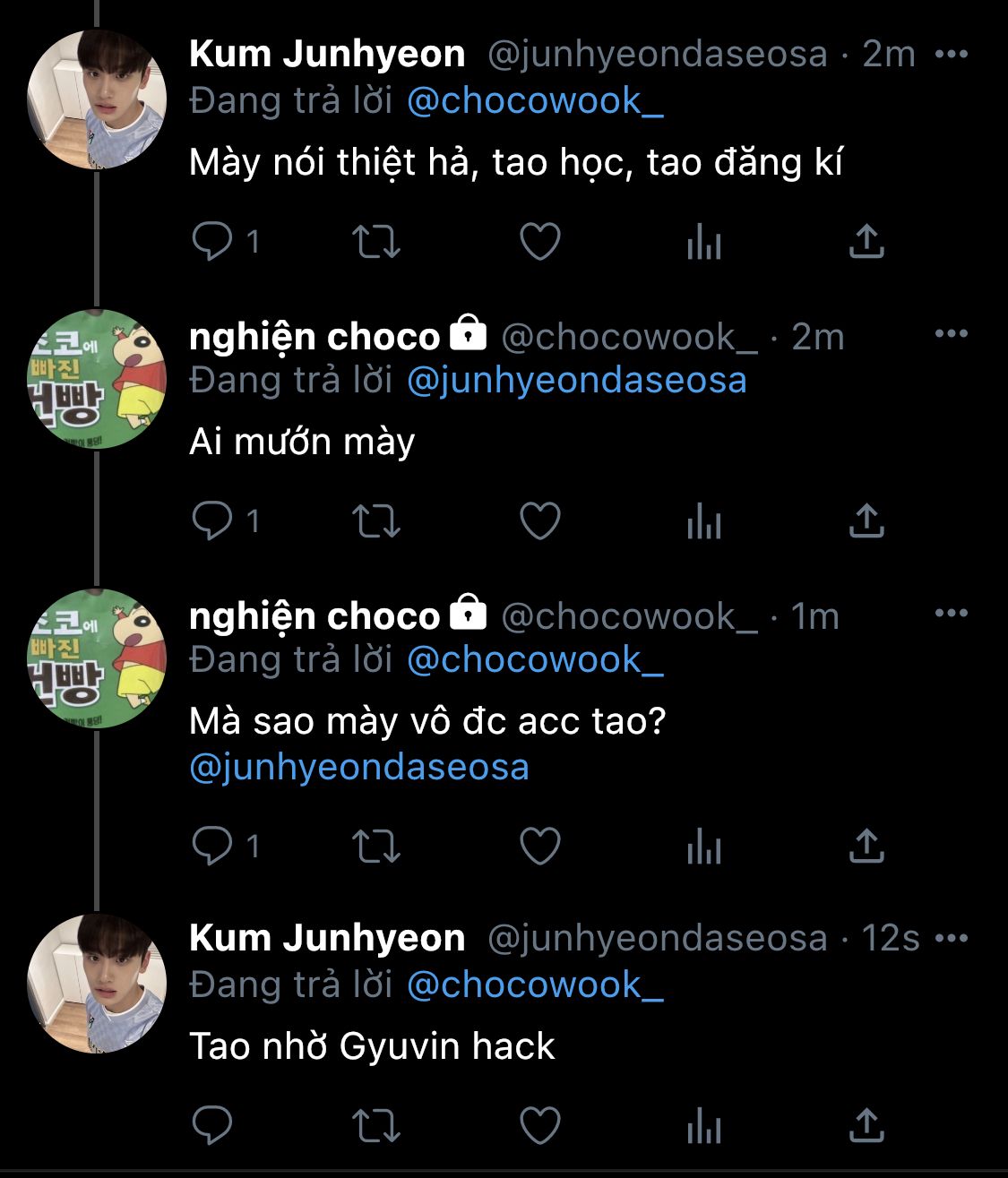Image resolution: width=1008 pixels, height=1178 pixels.
Task: Share the "Mà sao mày vô đc acc tao?" tweet
Action: pyautogui.click(x=866, y=847)
